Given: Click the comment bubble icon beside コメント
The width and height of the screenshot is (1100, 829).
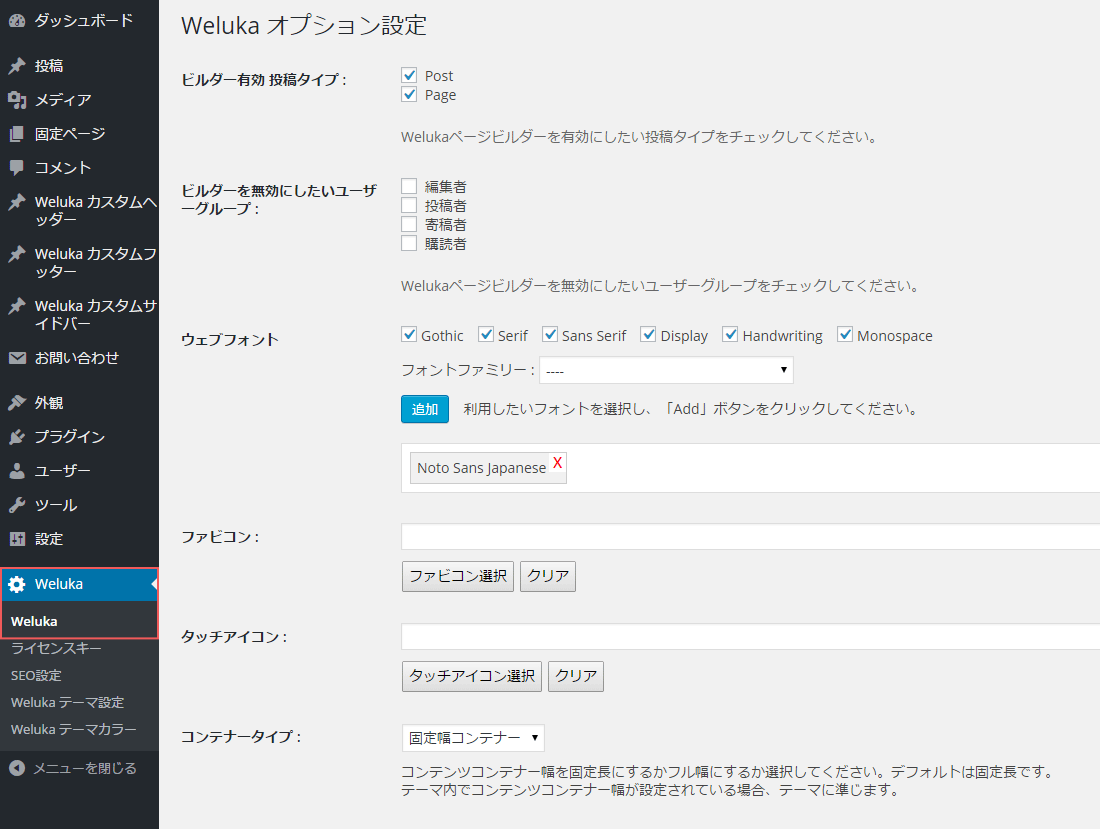Looking at the screenshot, I should (17, 168).
